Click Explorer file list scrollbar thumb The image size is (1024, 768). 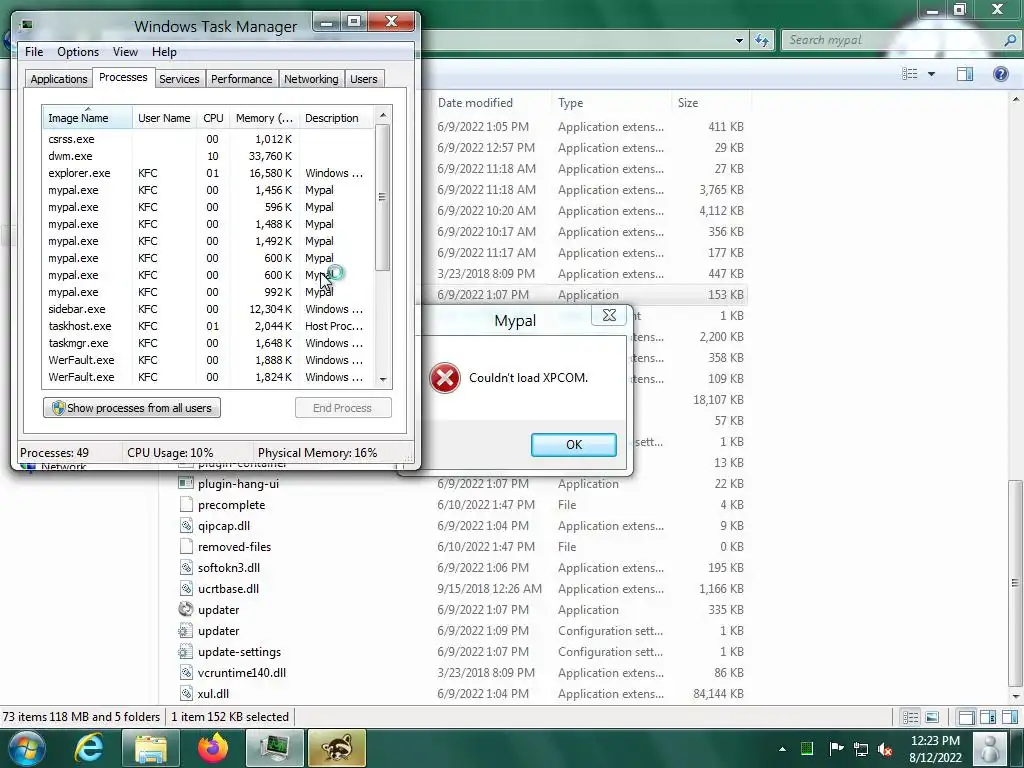coord(1016,583)
